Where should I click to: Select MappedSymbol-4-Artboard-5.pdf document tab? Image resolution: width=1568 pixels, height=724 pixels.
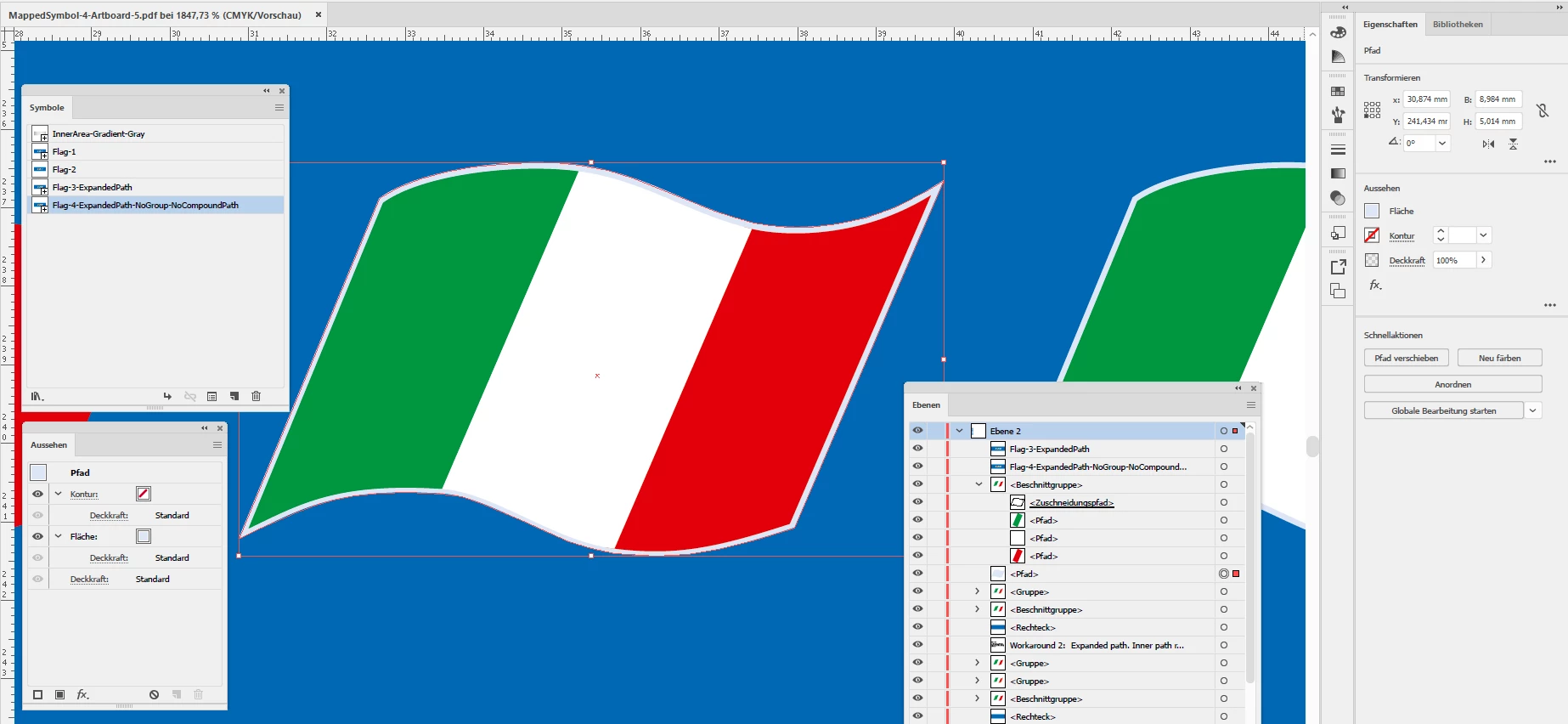[x=155, y=14]
